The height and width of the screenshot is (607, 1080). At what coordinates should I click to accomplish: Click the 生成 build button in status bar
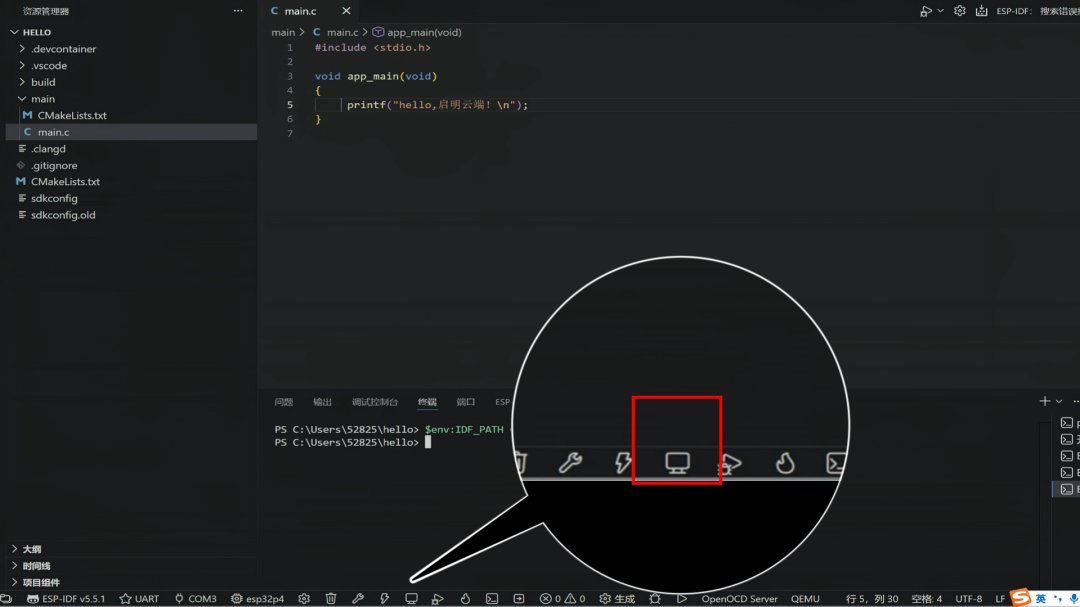click(x=617, y=599)
